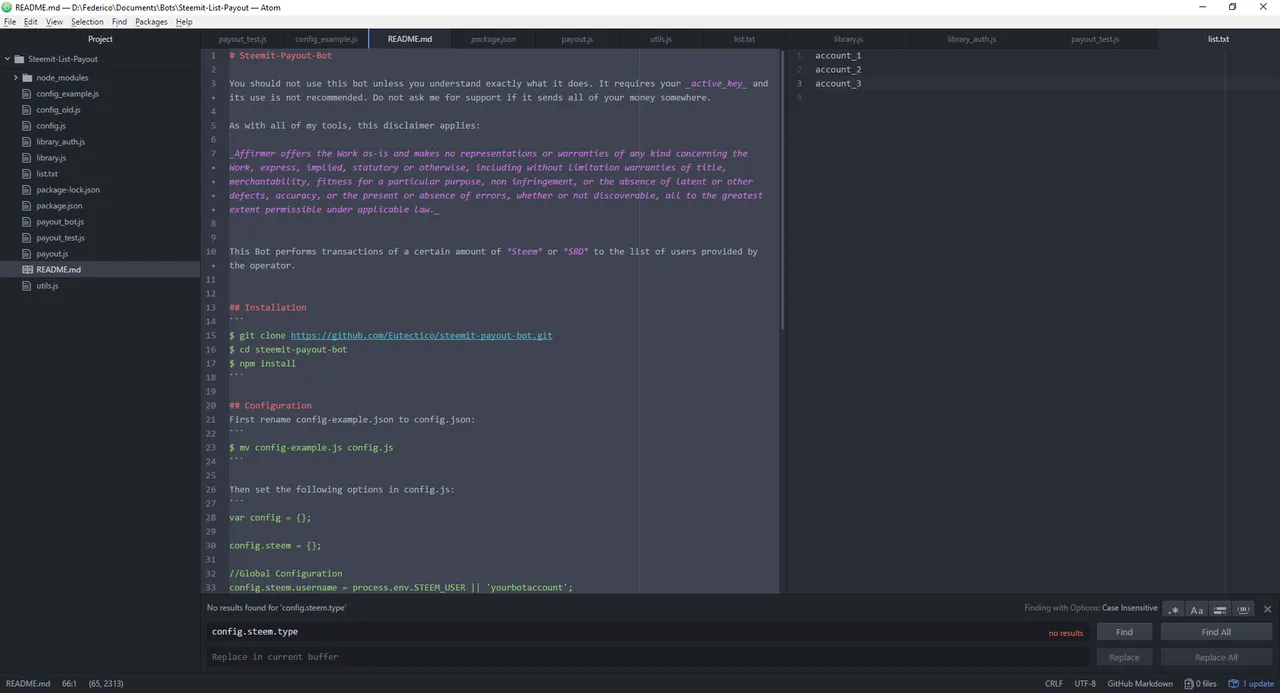This screenshot has width=1280, height=693.
Task: Open the package.json file in tree
Action: pyautogui.click(x=59, y=206)
